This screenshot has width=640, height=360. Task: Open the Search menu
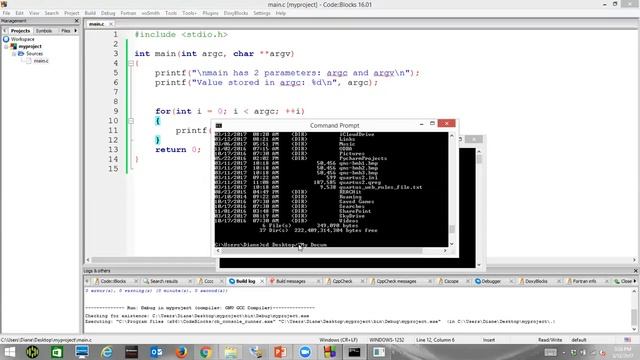click(51, 13)
